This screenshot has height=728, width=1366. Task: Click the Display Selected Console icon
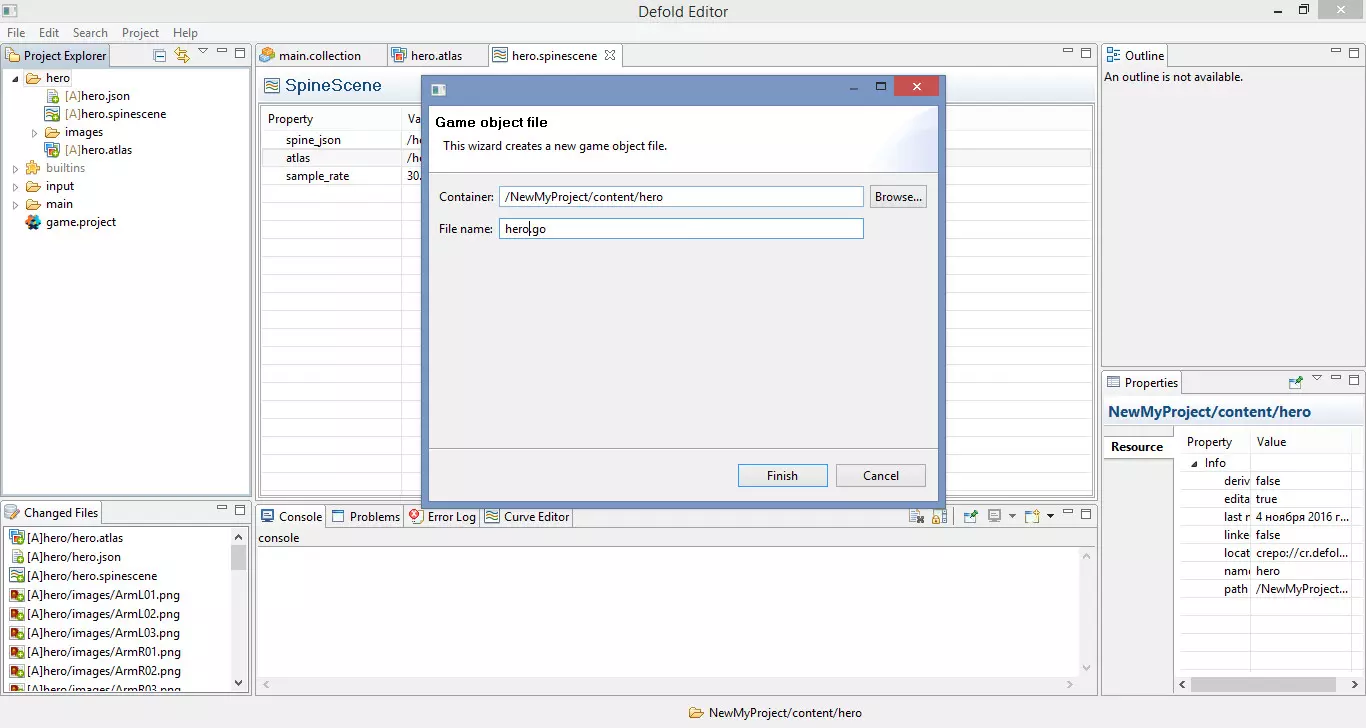tap(994, 517)
